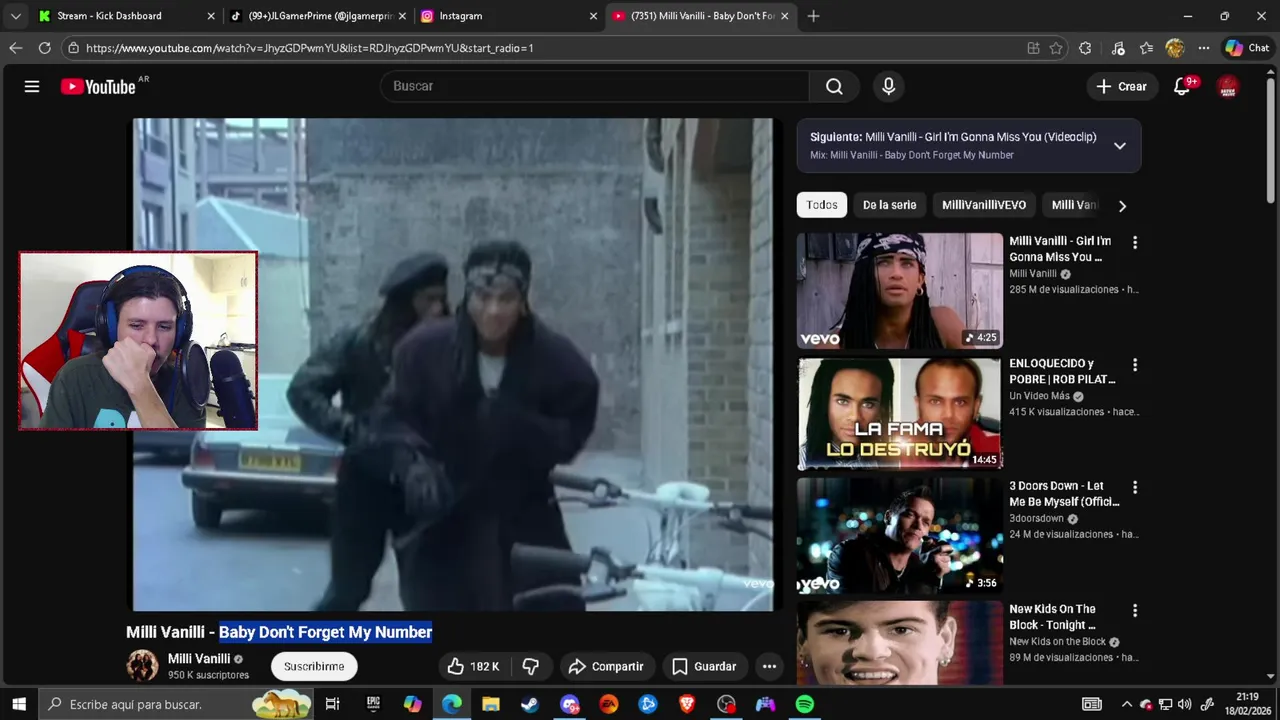Open 3 Doors Down - Let Me Be Myself title

tap(1064, 494)
